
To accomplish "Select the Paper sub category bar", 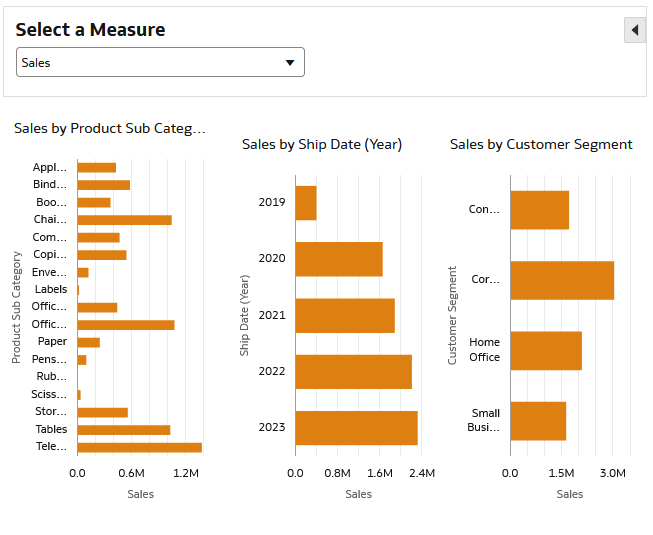I will (x=89, y=342).
